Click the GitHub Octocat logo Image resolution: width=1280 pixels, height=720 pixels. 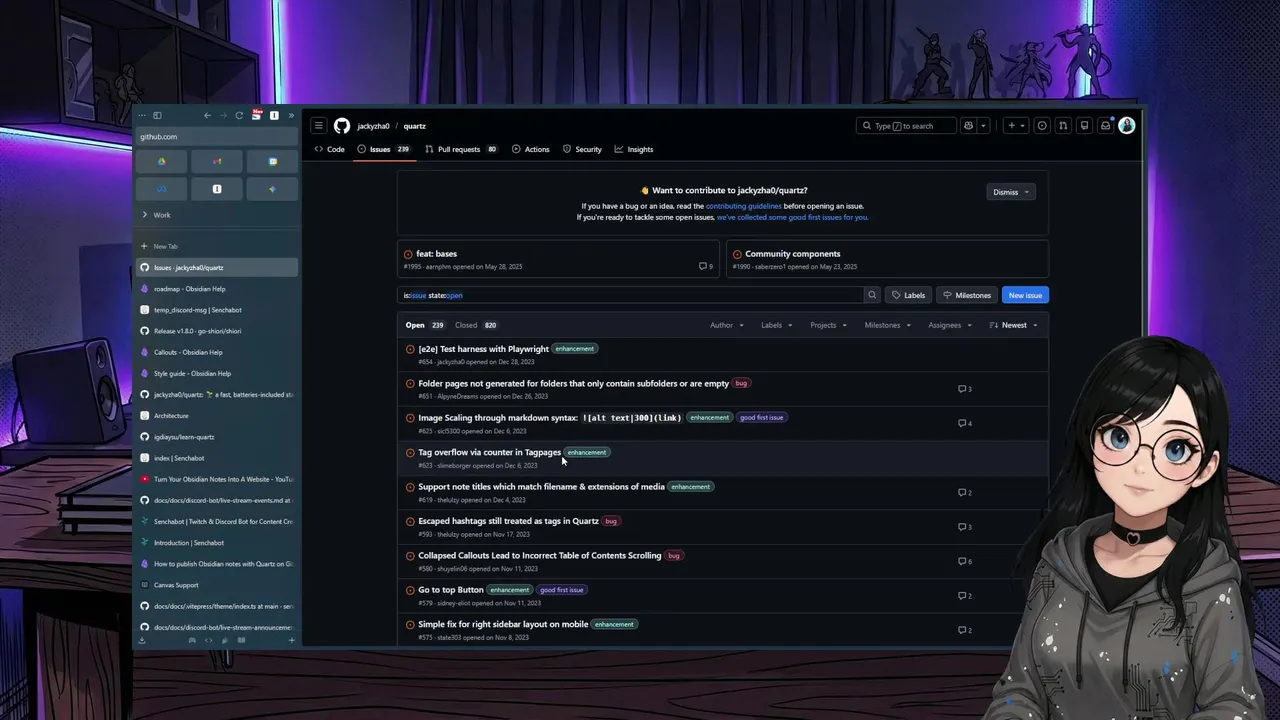(x=342, y=126)
